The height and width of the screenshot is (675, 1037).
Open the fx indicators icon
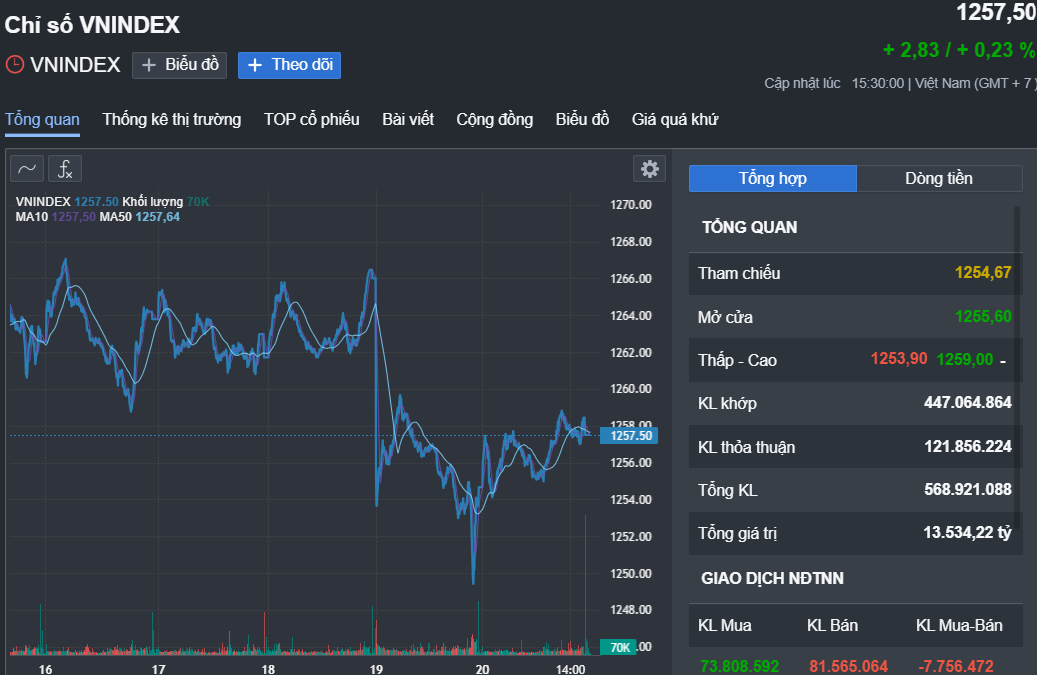[x=65, y=169]
